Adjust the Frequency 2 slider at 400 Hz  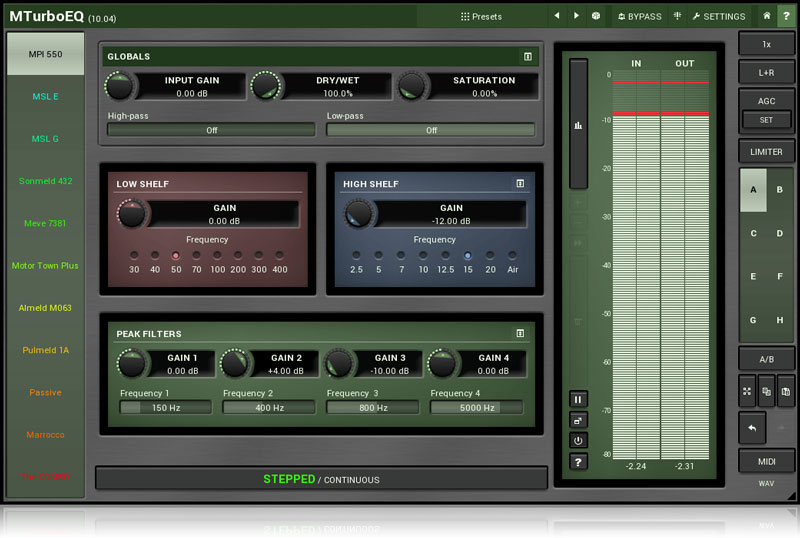[269, 408]
